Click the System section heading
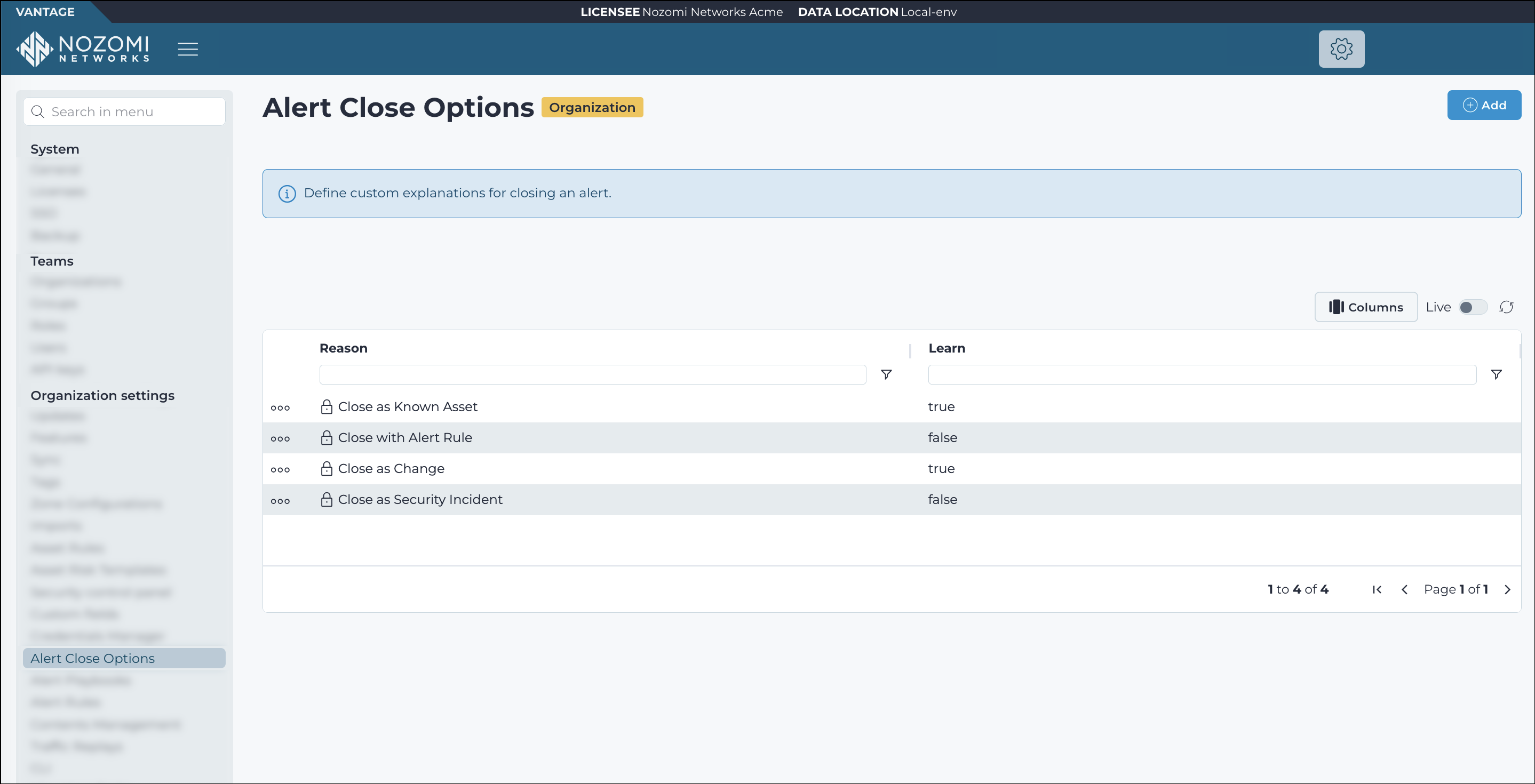This screenshot has height=784, width=1535. 55,149
